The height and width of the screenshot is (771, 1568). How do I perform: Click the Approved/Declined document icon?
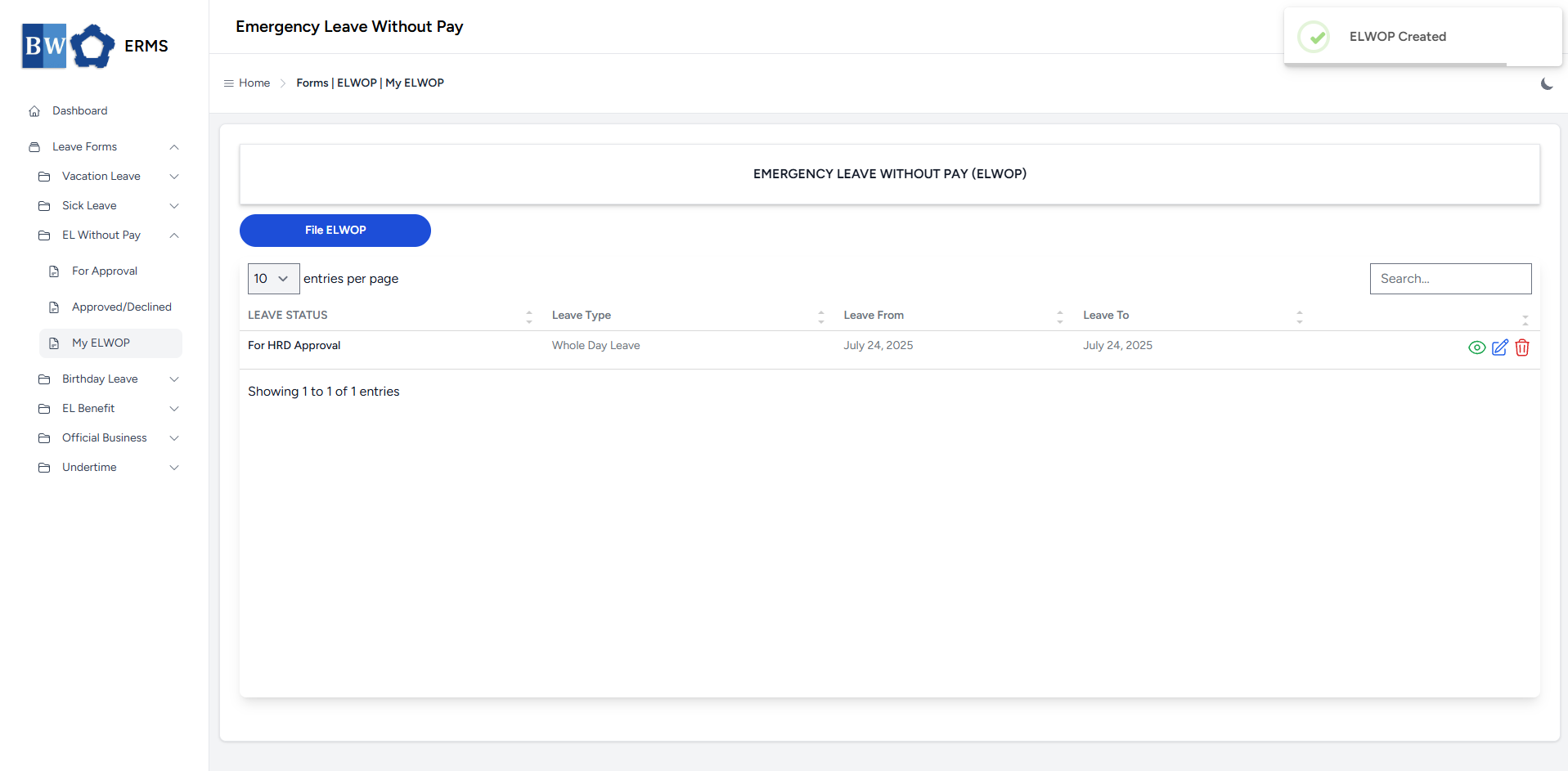pos(54,307)
